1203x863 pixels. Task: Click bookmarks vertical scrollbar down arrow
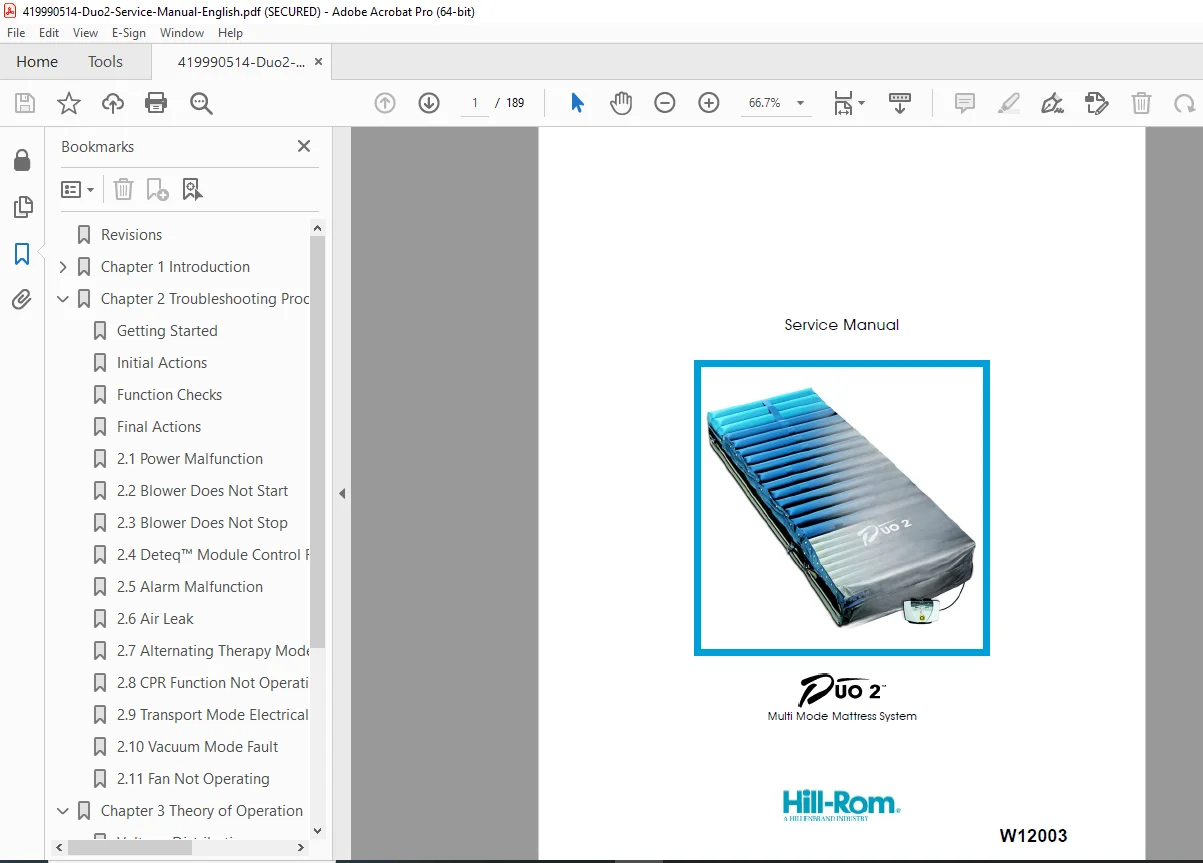click(x=318, y=830)
